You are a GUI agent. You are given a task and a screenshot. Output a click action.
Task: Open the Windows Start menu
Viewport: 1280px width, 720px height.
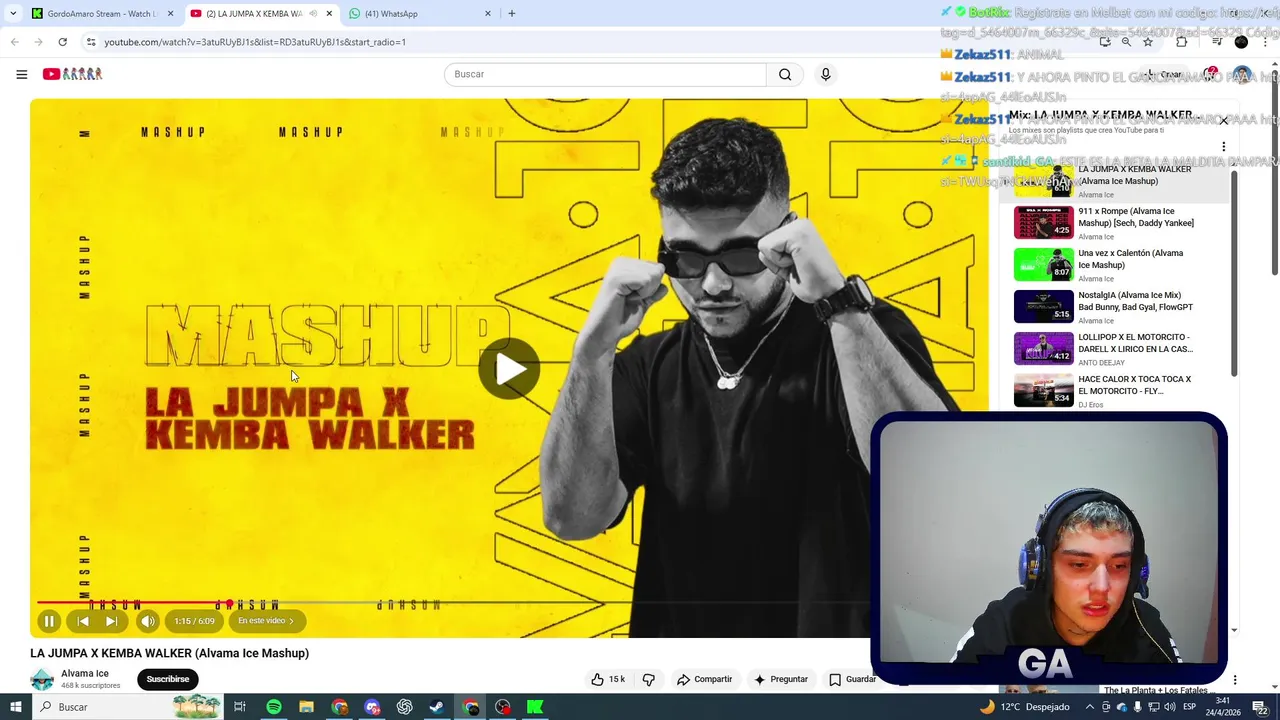tap(15, 707)
